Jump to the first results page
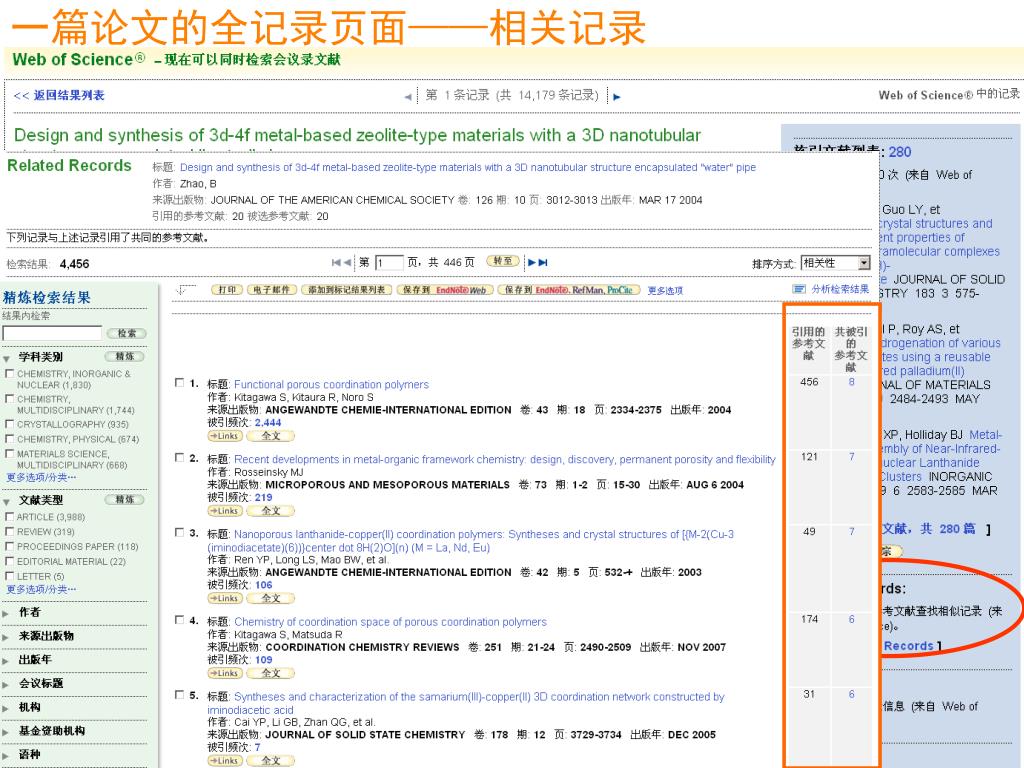 tap(336, 263)
